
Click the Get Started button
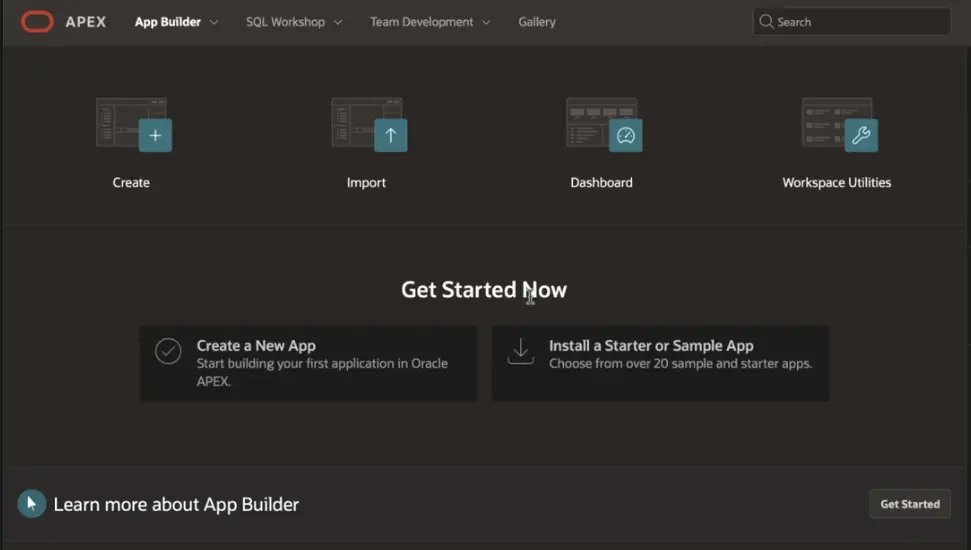coord(910,504)
